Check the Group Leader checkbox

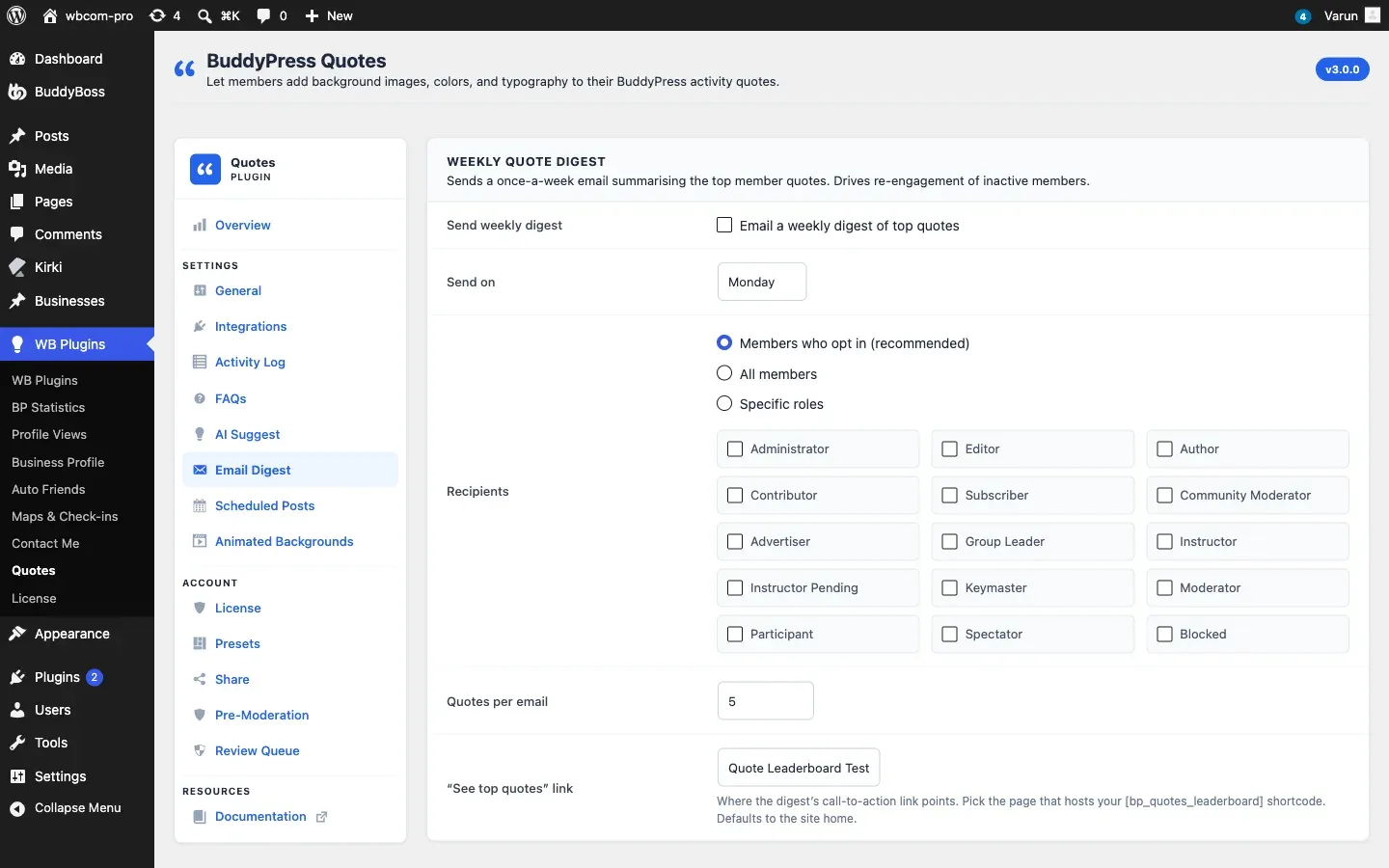[950, 542]
